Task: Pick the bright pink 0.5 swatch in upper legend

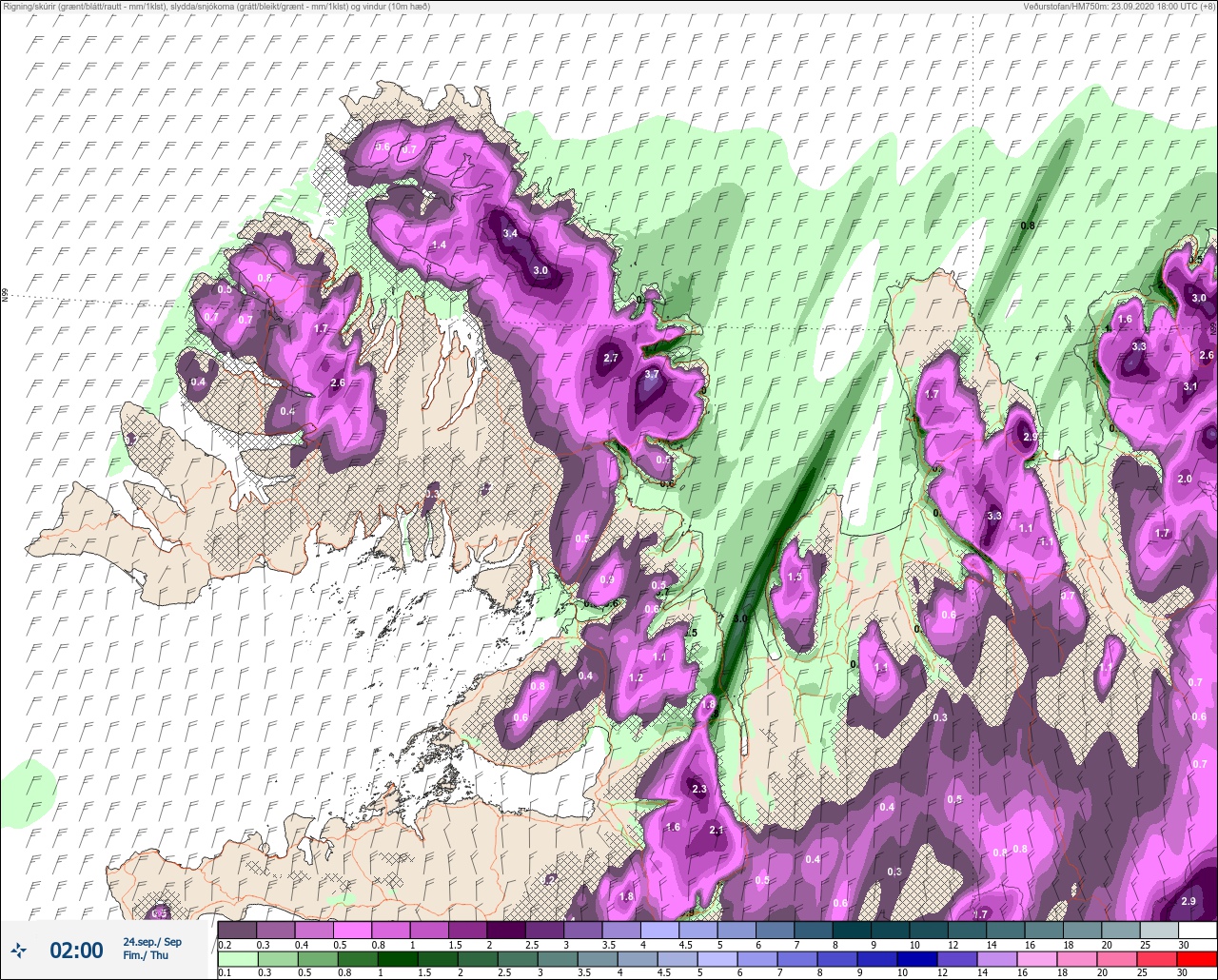Action: pyautogui.click(x=352, y=931)
